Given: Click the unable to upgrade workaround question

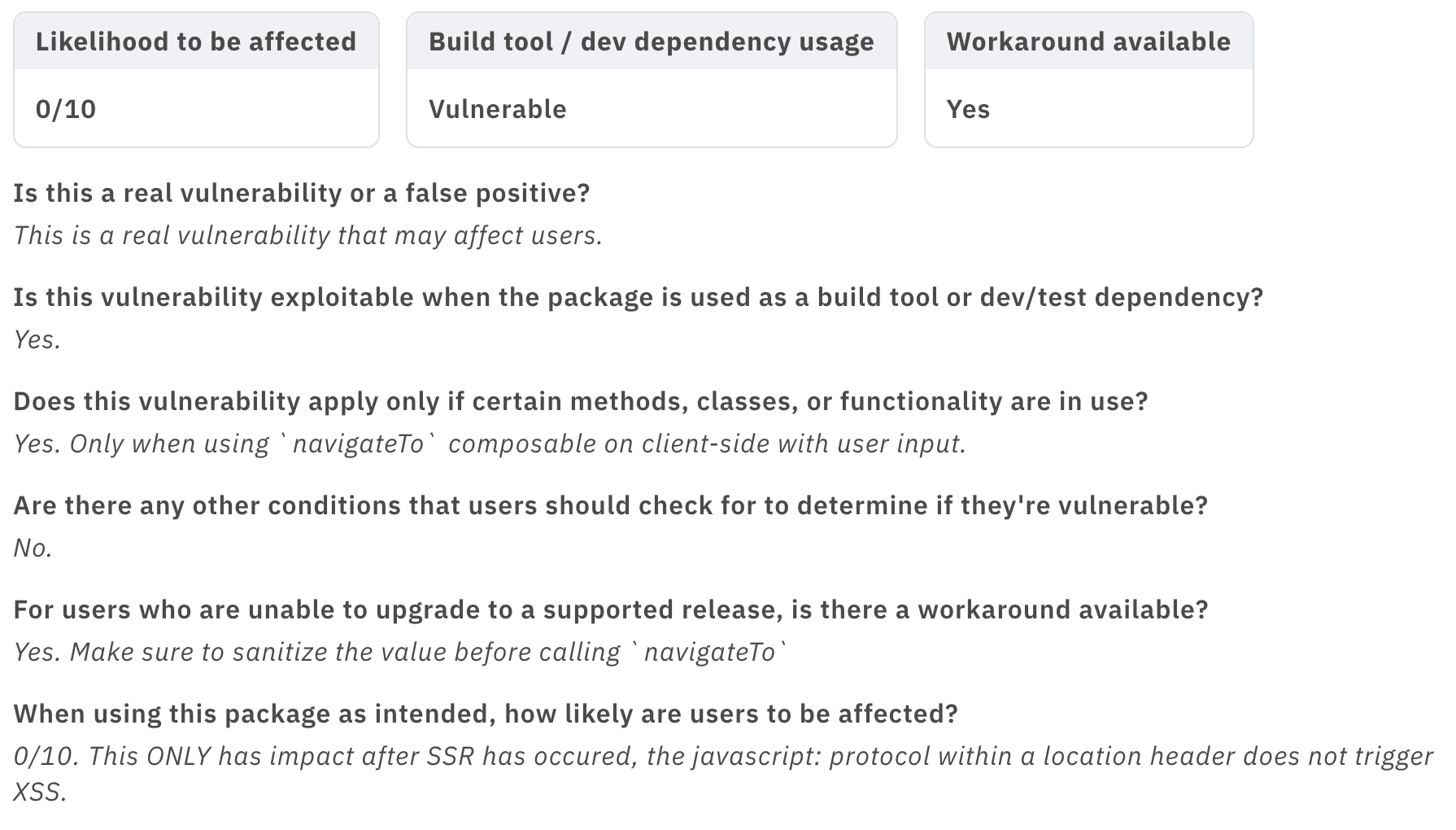Looking at the screenshot, I should [611, 609].
